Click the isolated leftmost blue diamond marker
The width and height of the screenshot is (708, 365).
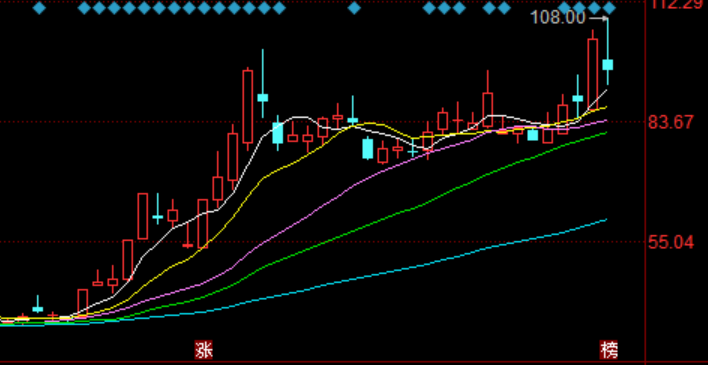39,8
